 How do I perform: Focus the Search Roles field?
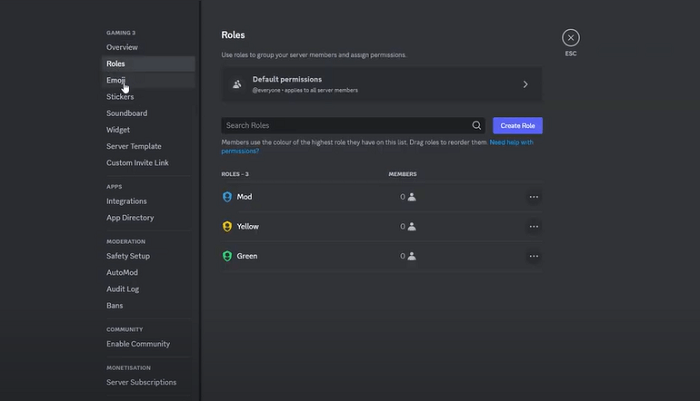click(353, 125)
